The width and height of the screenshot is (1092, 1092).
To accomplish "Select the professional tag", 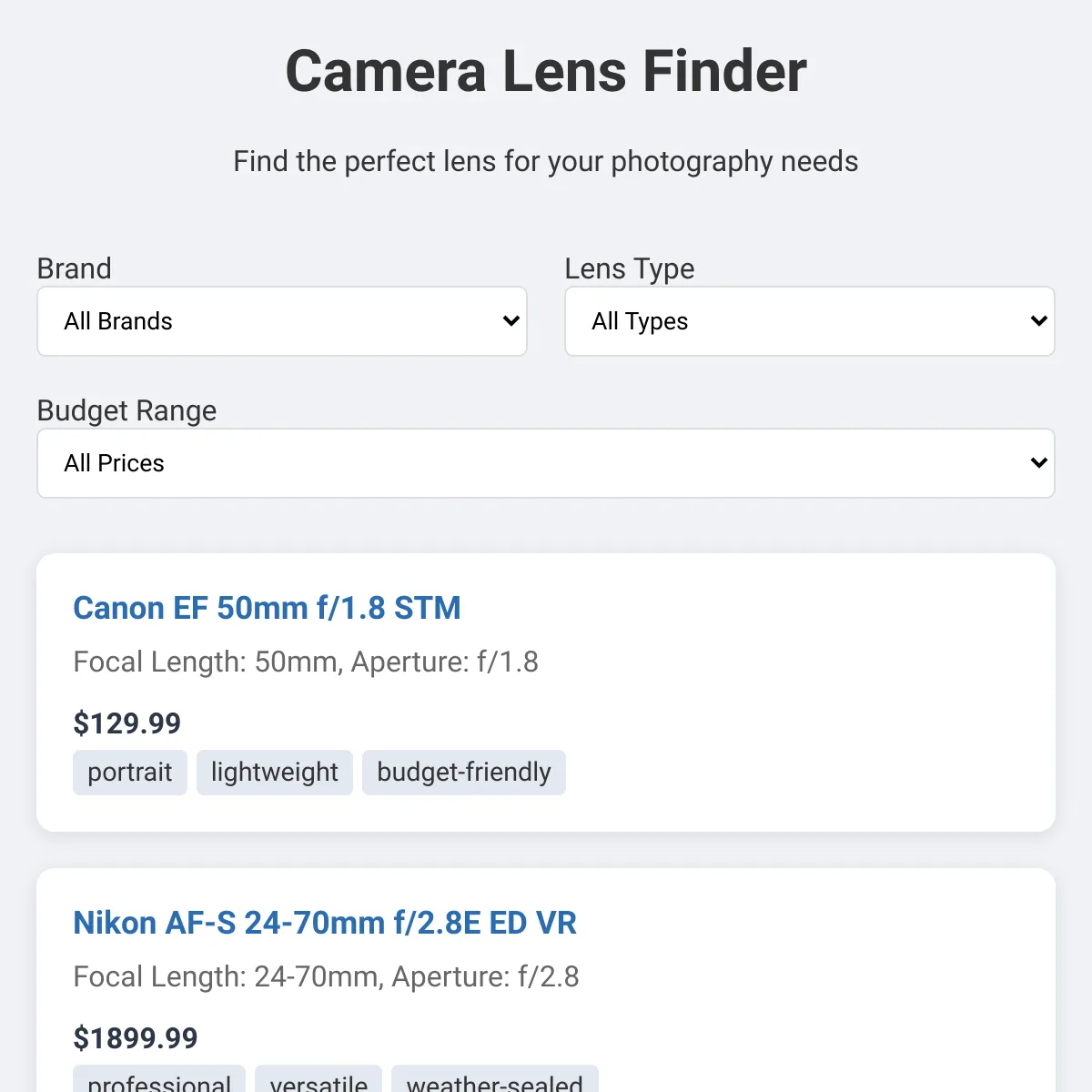I will click(x=159, y=1079).
